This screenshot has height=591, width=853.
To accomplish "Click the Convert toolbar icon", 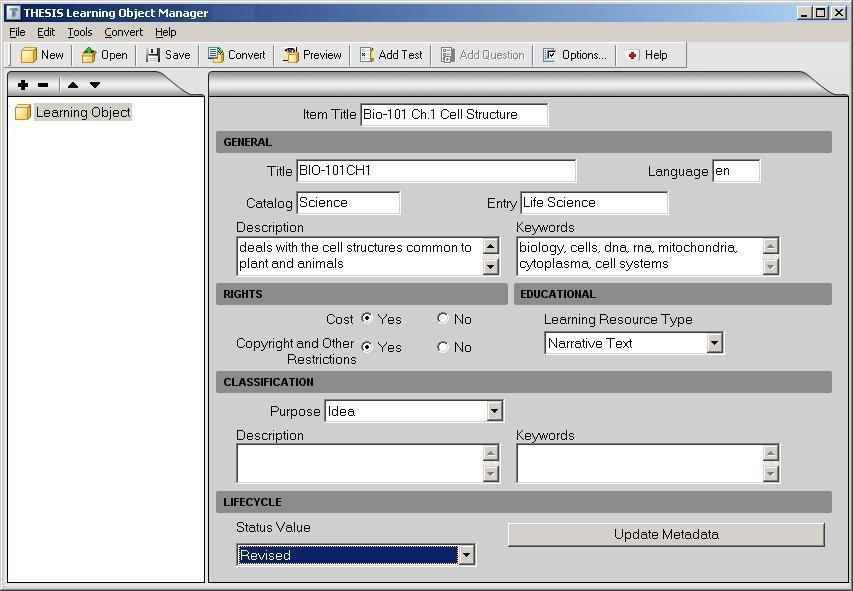I will (x=237, y=55).
